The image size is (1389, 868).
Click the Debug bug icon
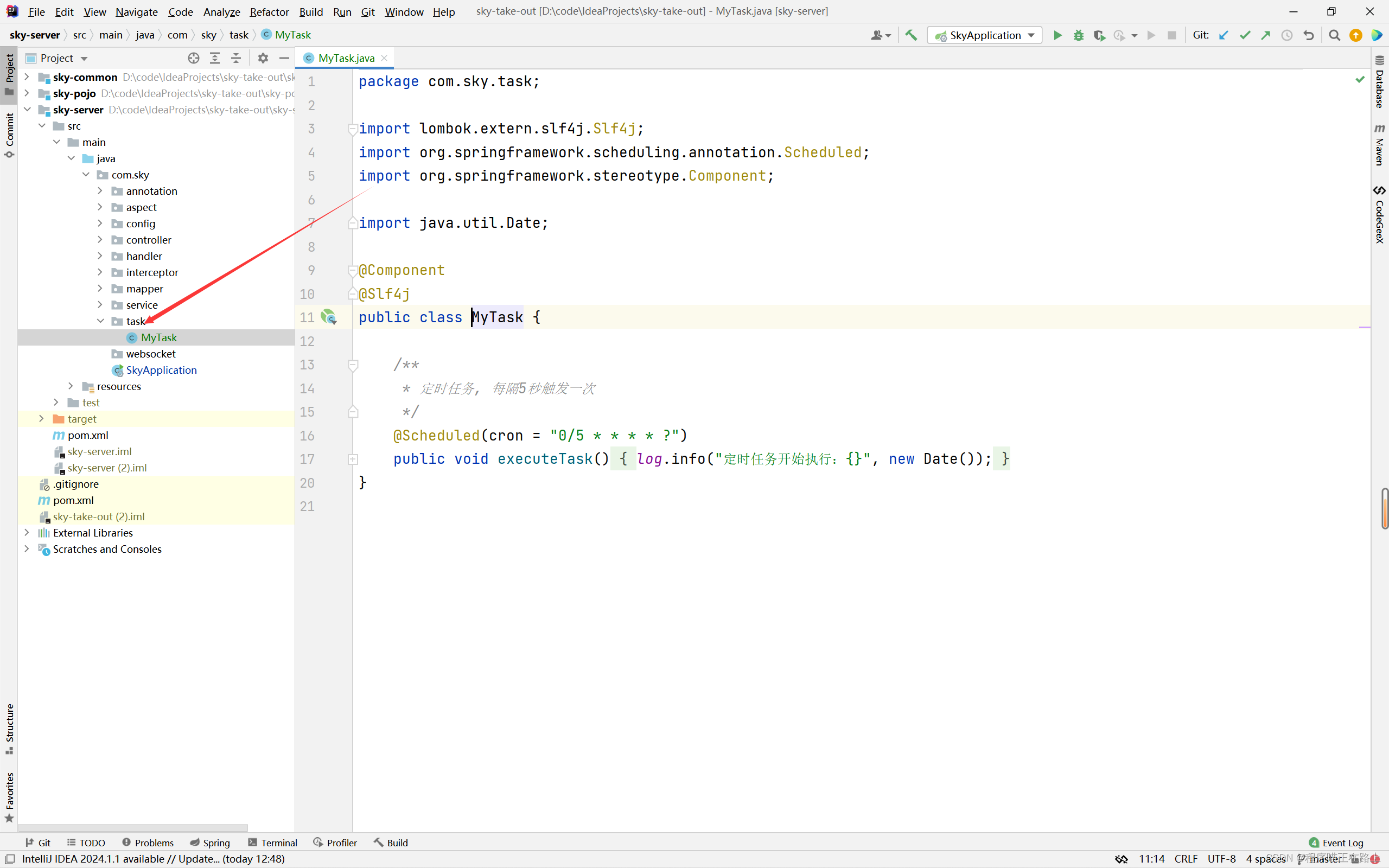pos(1079,35)
